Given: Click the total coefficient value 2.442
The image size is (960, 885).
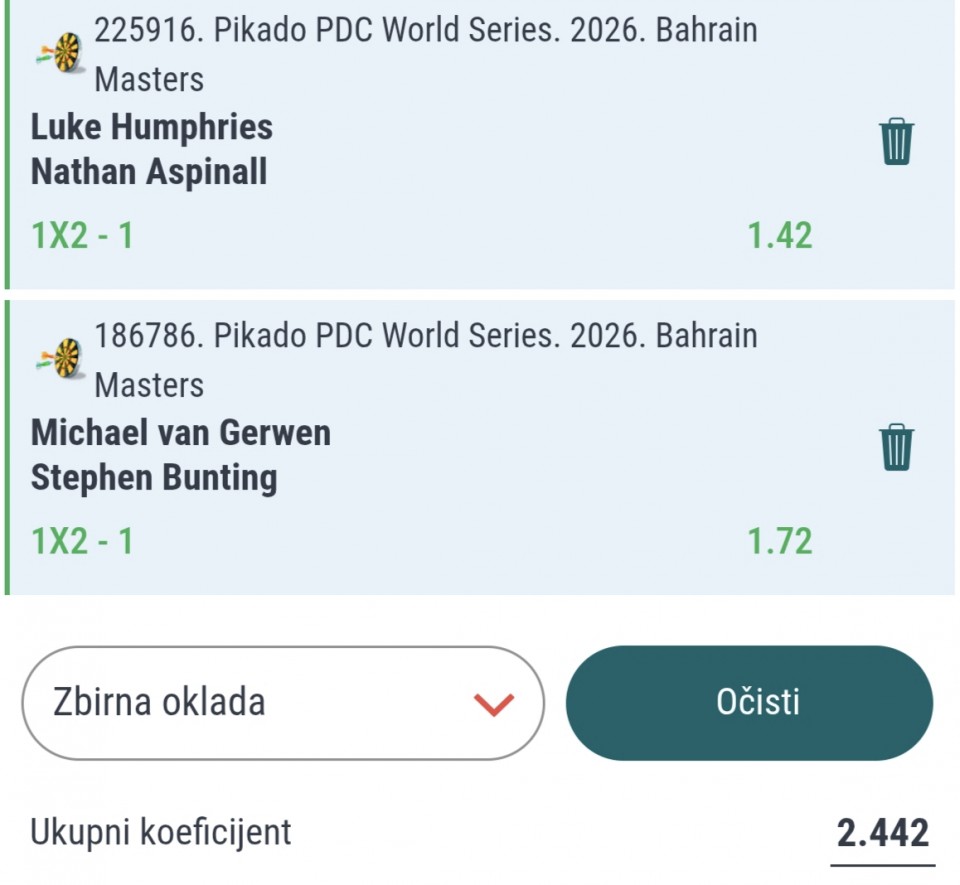Looking at the screenshot, I should pos(882,832).
